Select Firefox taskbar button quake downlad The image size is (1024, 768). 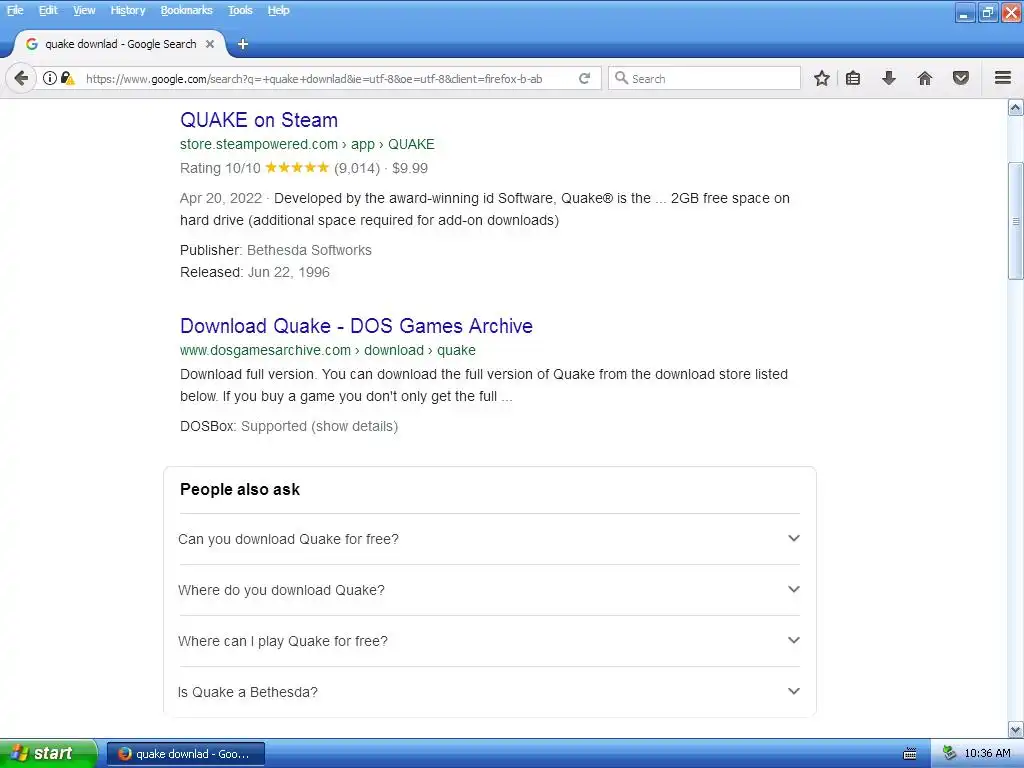(x=186, y=754)
